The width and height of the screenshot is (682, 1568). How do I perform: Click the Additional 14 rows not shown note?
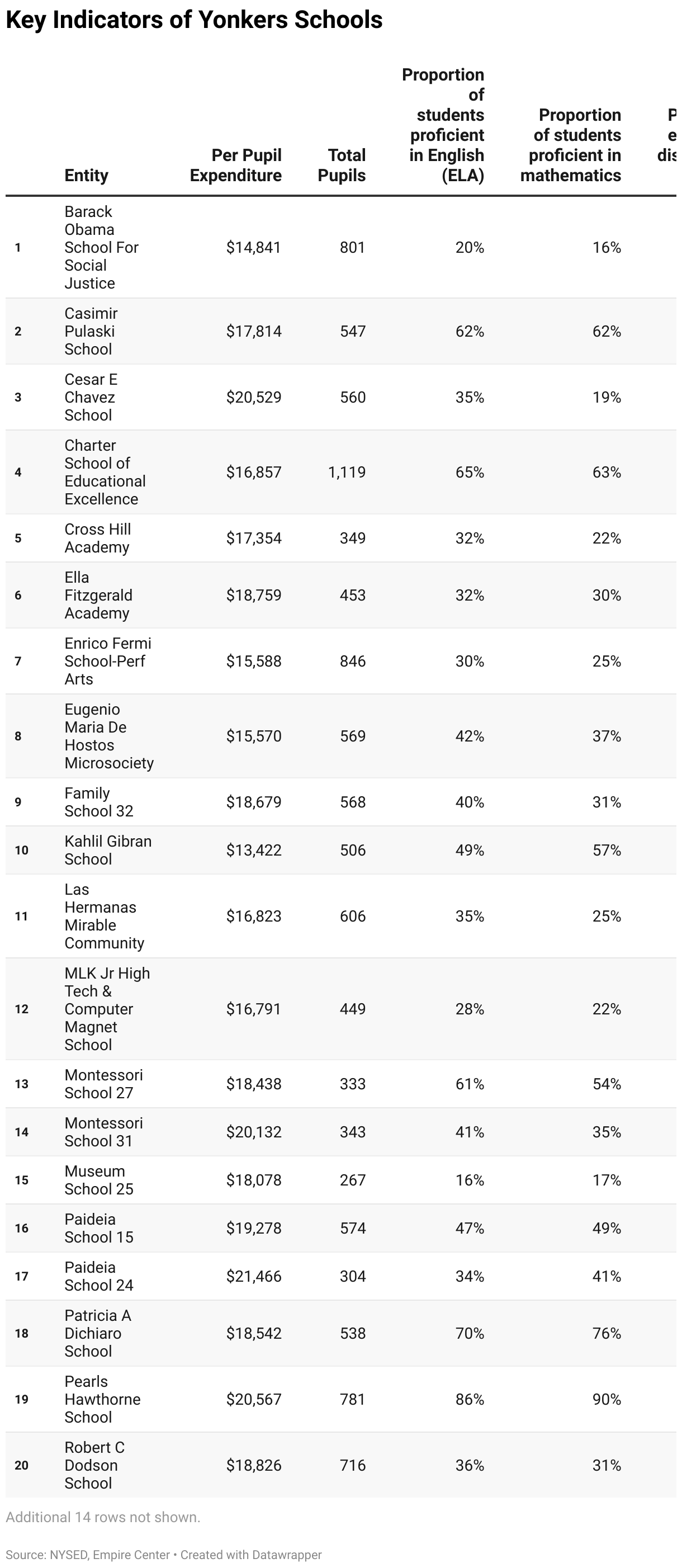click(103, 1518)
